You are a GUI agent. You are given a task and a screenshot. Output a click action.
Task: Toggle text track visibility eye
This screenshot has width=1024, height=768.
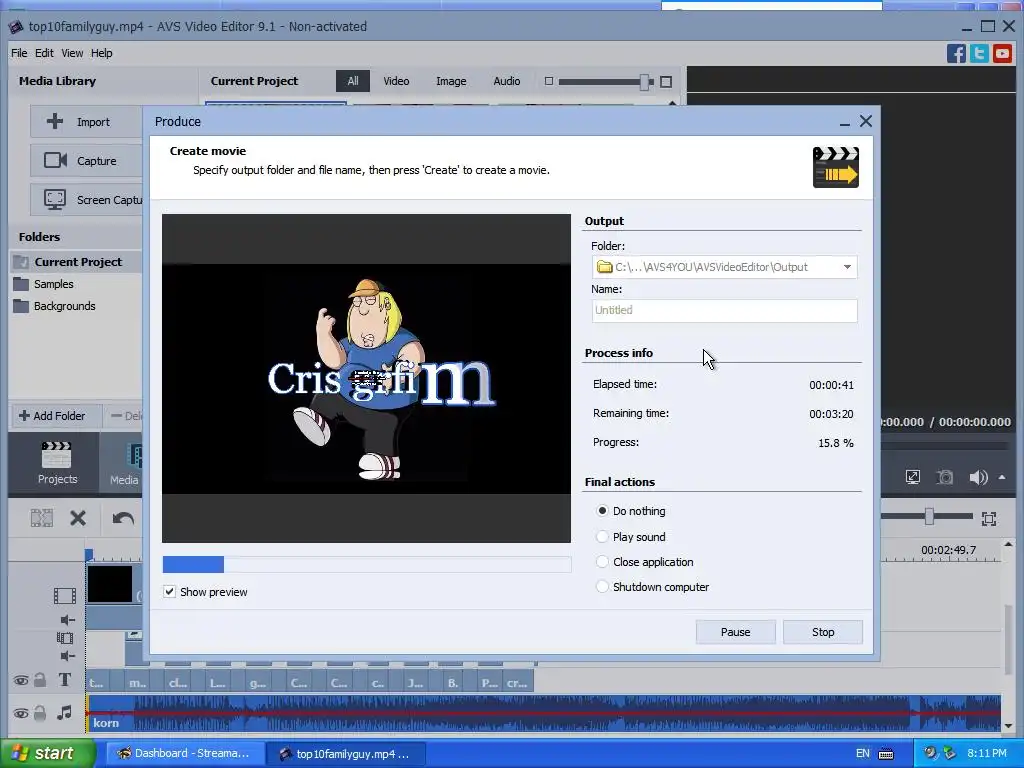click(x=20, y=680)
